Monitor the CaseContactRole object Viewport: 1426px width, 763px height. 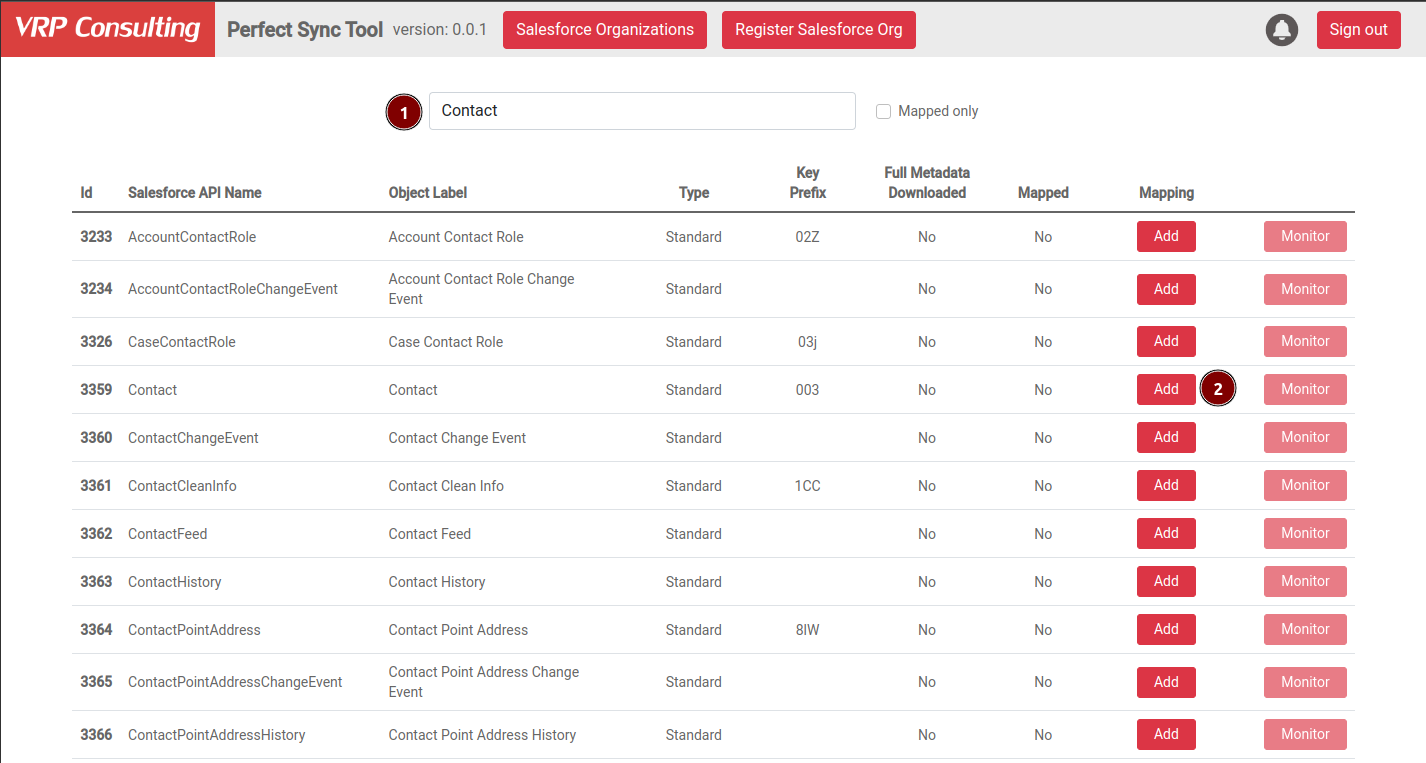(x=1305, y=341)
